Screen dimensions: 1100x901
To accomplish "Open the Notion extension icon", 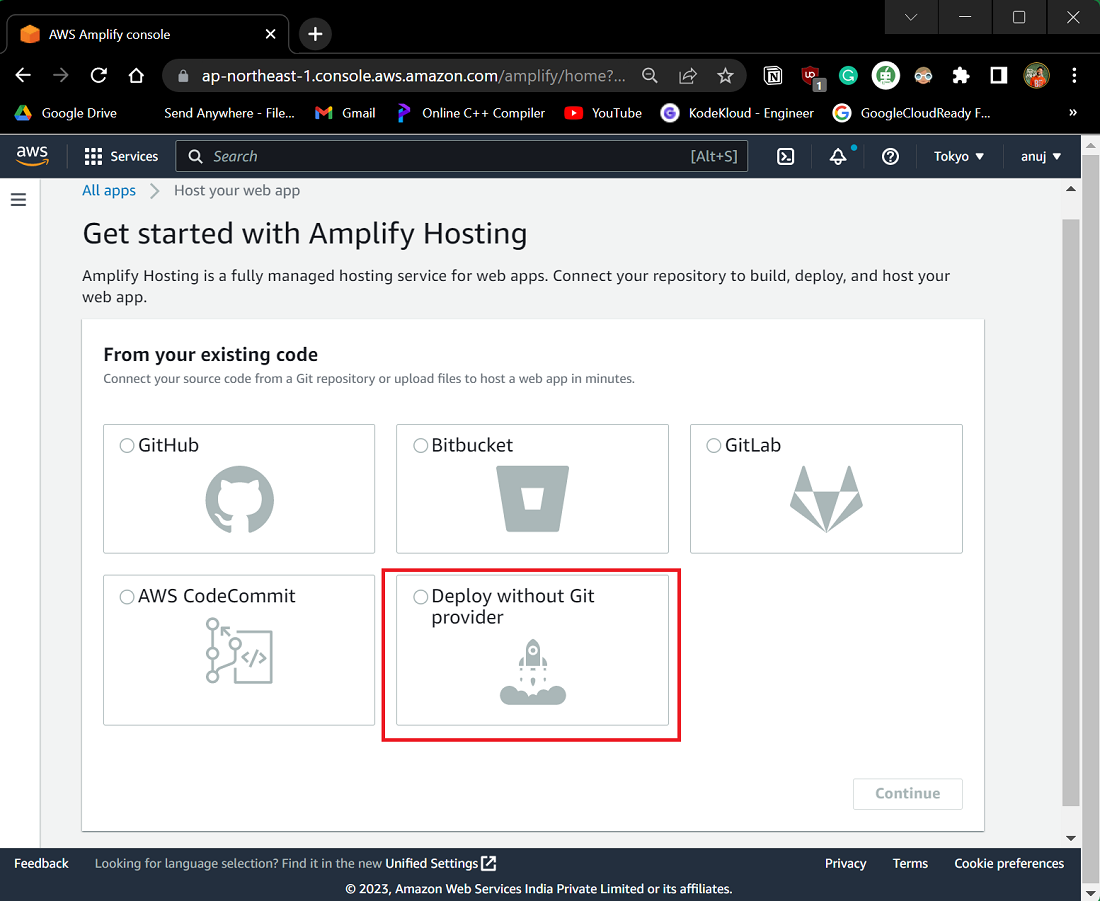I will [x=773, y=76].
